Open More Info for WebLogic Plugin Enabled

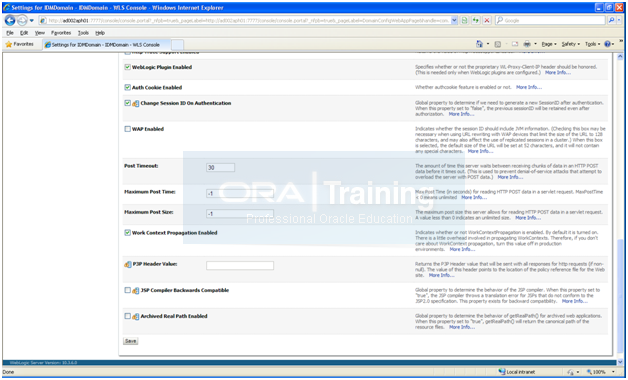[558, 72]
